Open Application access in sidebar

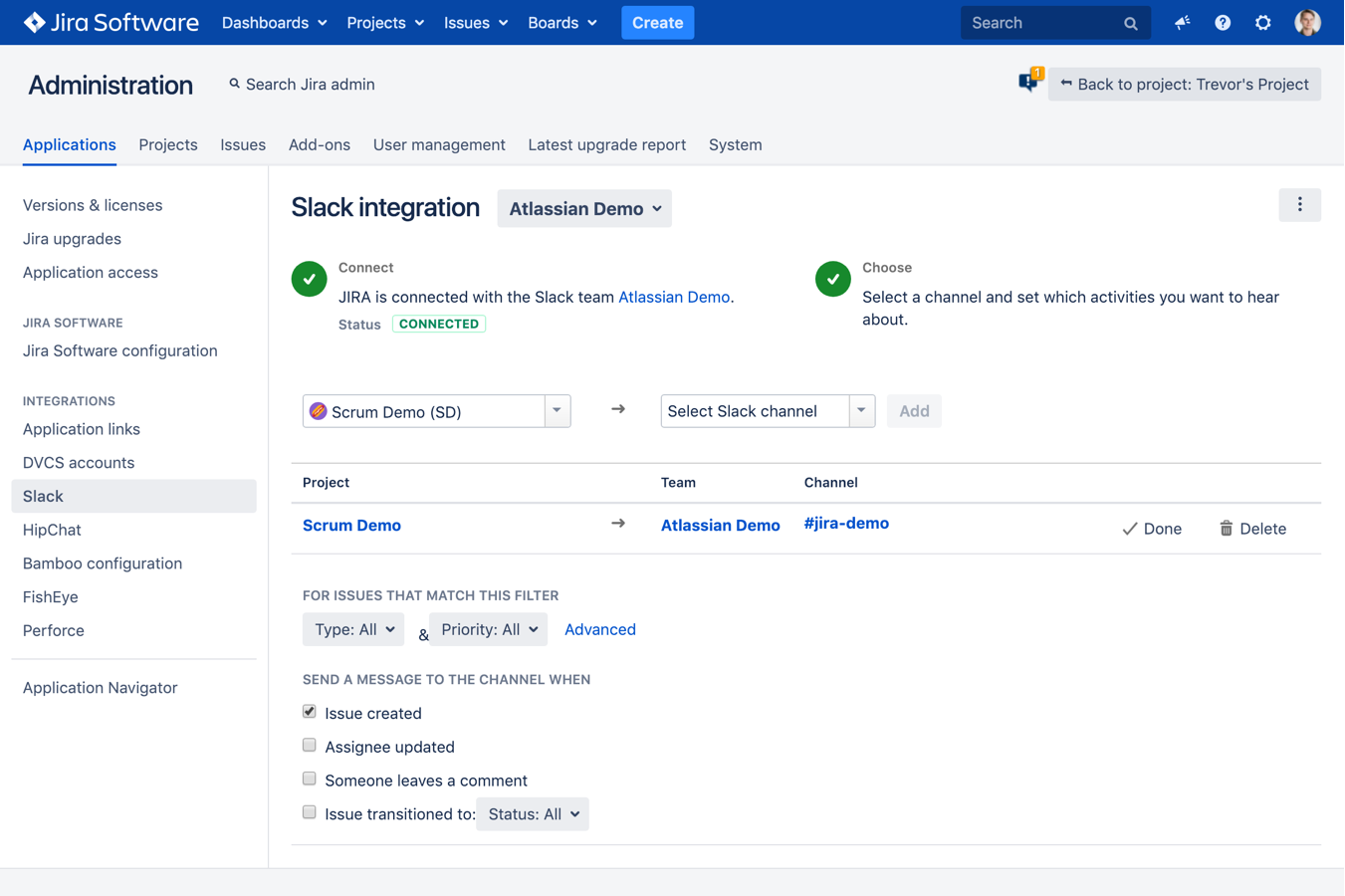[x=91, y=273]
